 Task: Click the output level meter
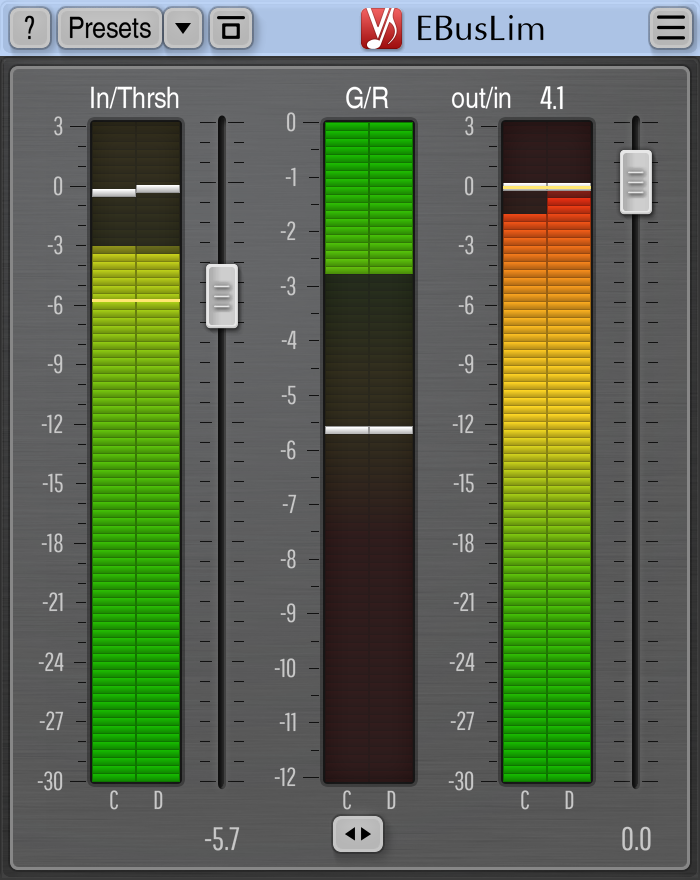tap(547, 451)
